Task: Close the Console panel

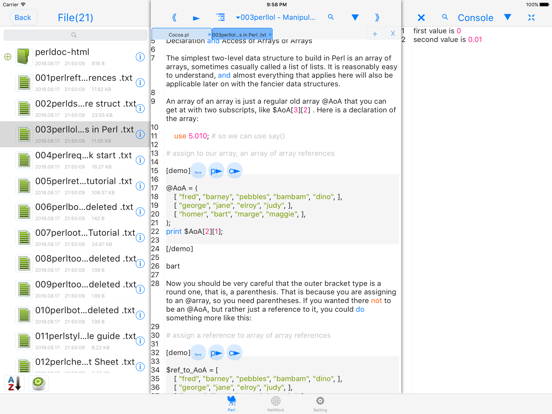Action: (x=421, y=18)
